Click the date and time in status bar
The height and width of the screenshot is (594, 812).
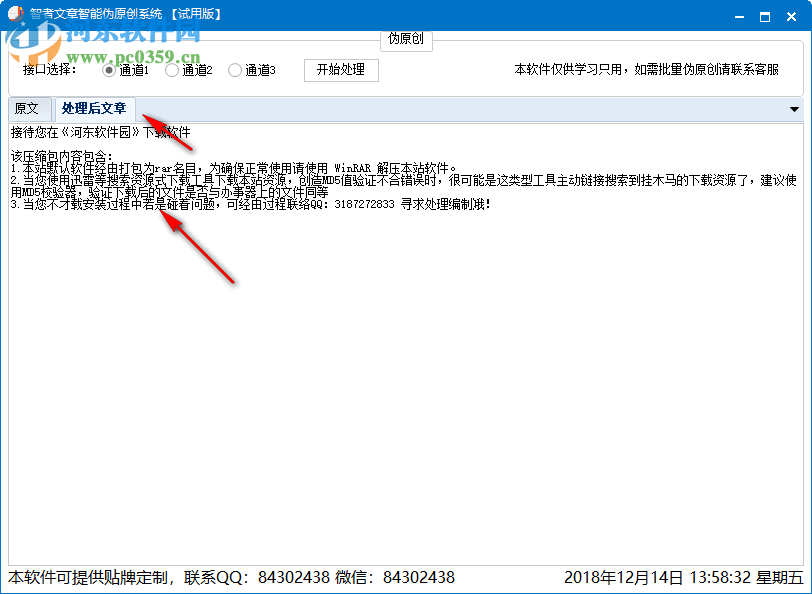click(684, 577)
